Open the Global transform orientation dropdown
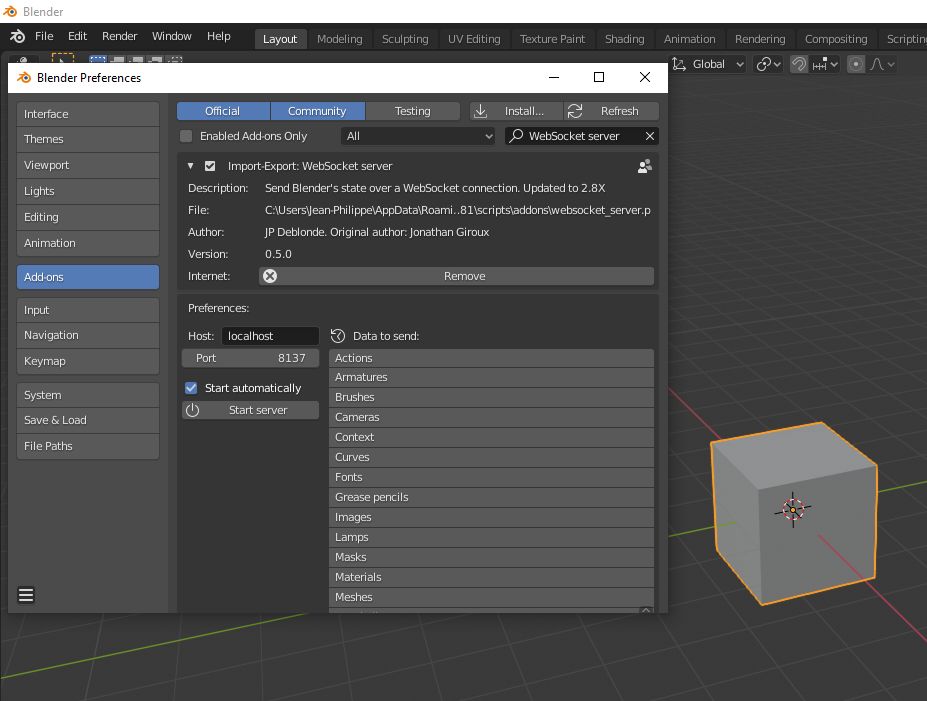The width and height of the screenshot is (927, 701). click(708, 64)
